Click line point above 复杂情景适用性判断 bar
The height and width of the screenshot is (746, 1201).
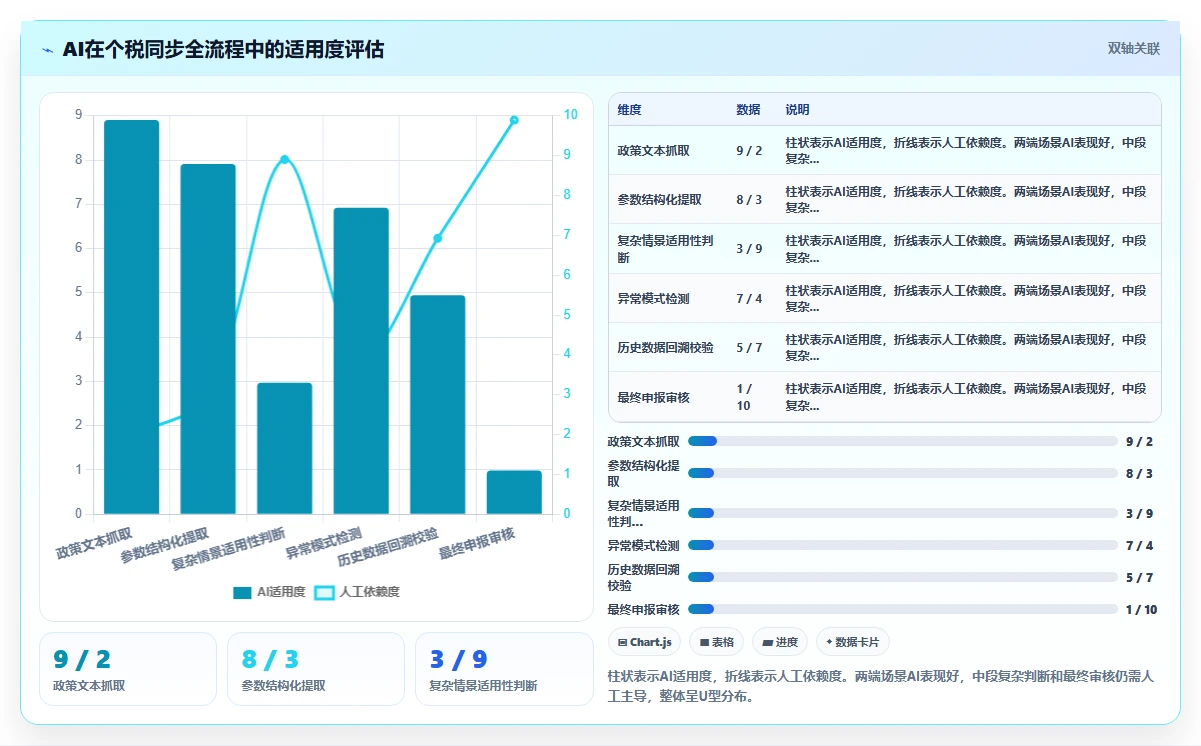click(x=284, y=159)
